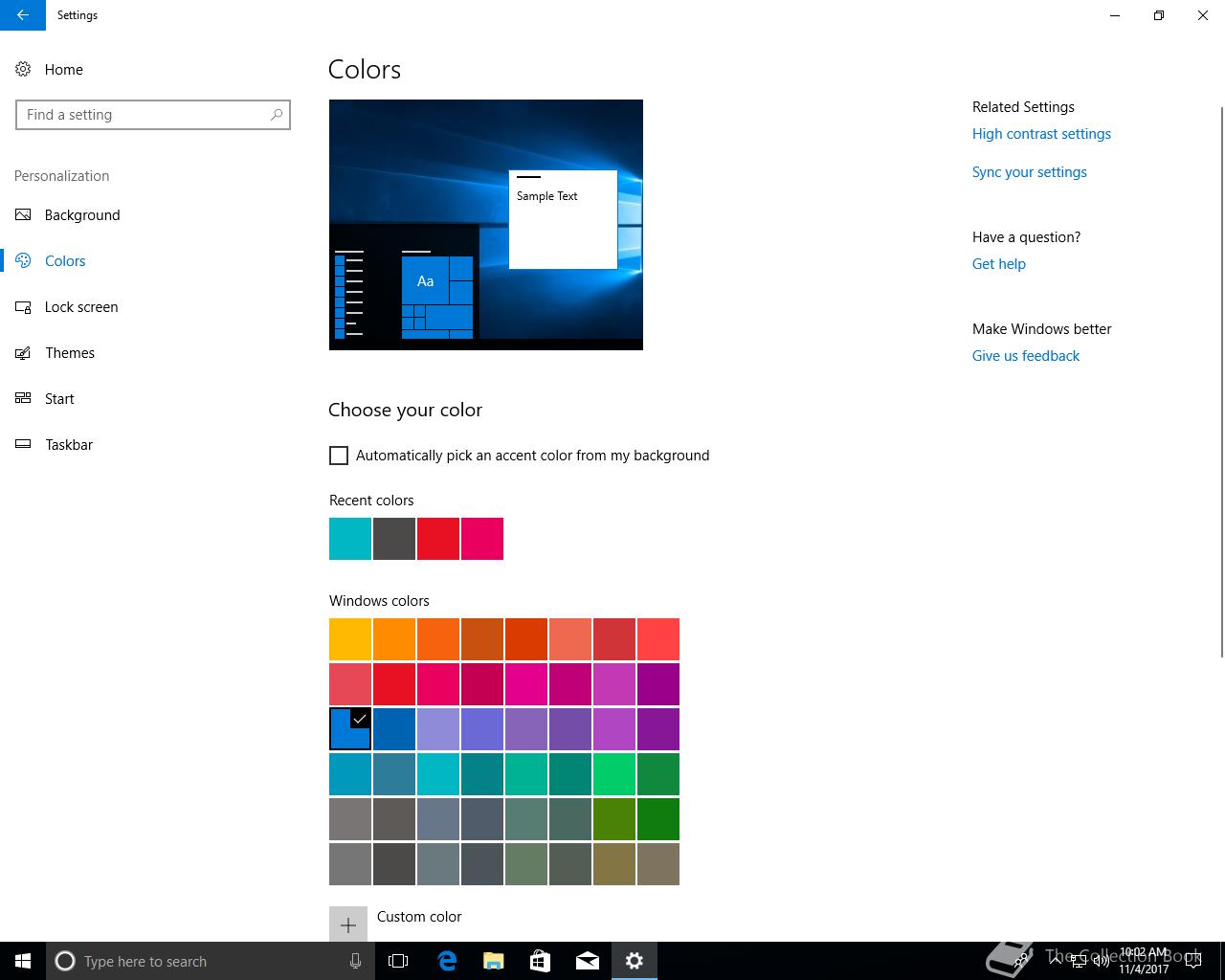The height and width of the screenshot is (980, 1225).
Task: Click the Lock screen sidebar icon
Action: point(23,307)
